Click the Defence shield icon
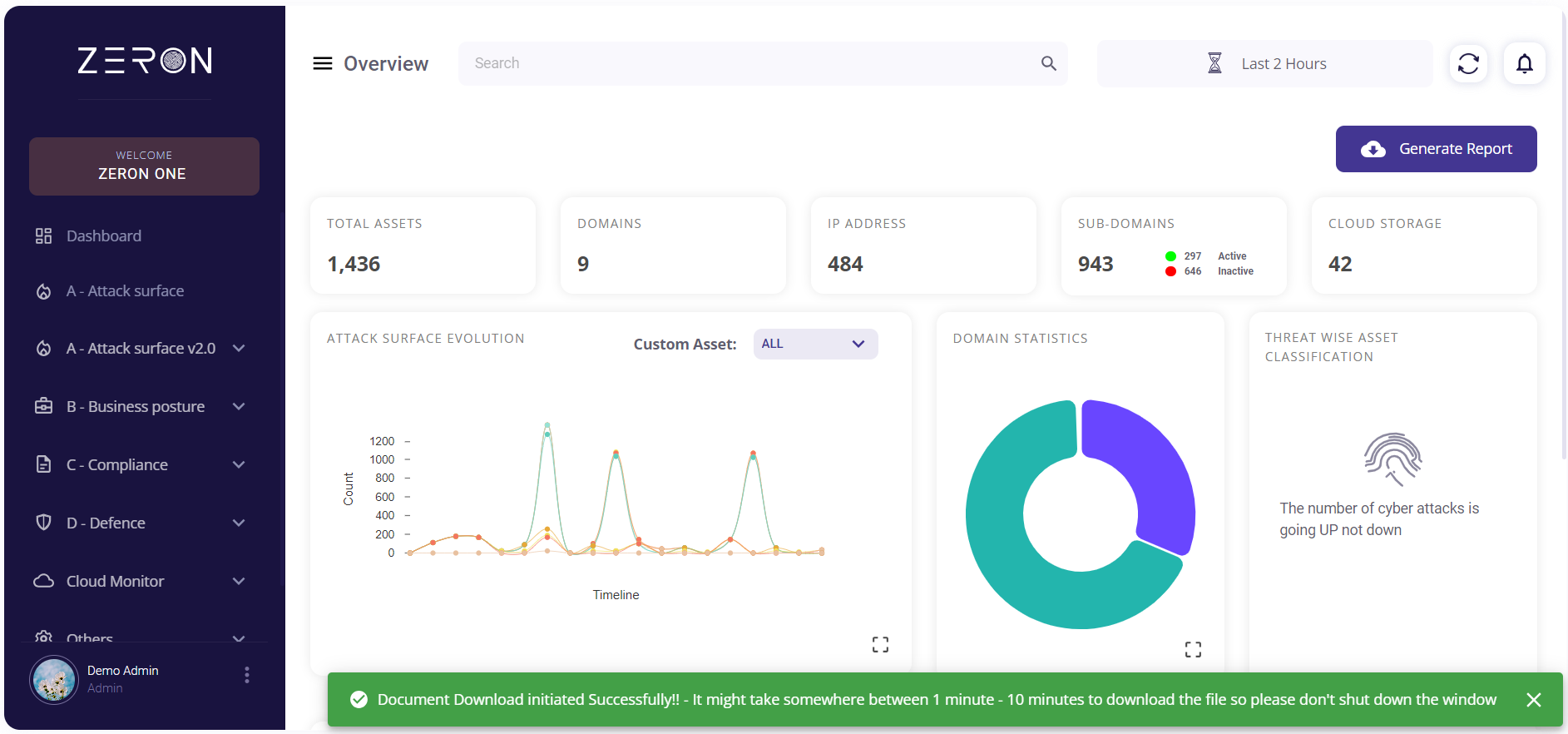The height and width of the screenshot is (734, 1568). (43, 523)
